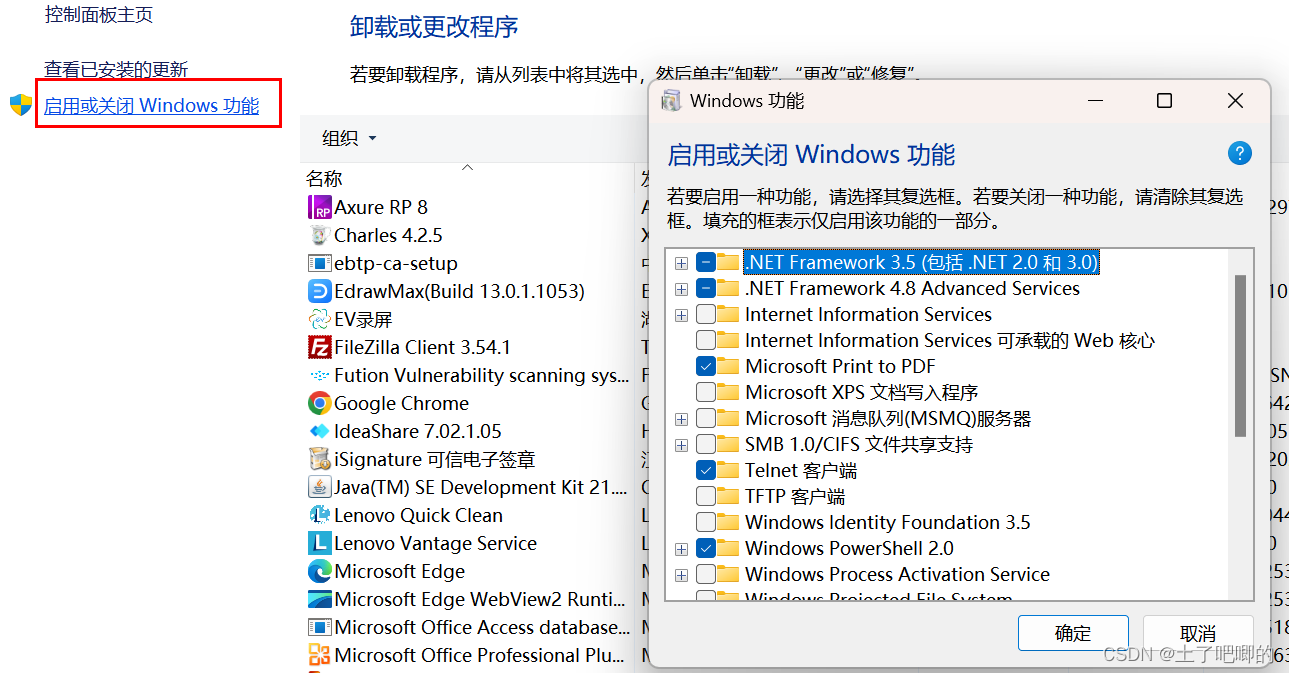
Task: Click the IdeaShare 7.02.1.05 icon
Action: tap(320, 431)
